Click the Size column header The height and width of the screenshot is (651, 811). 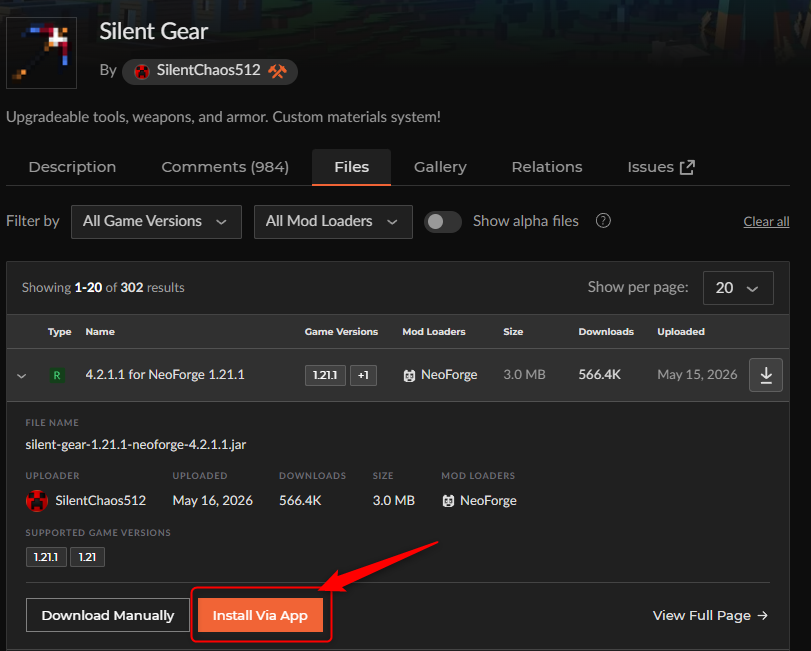pos(513,332)
